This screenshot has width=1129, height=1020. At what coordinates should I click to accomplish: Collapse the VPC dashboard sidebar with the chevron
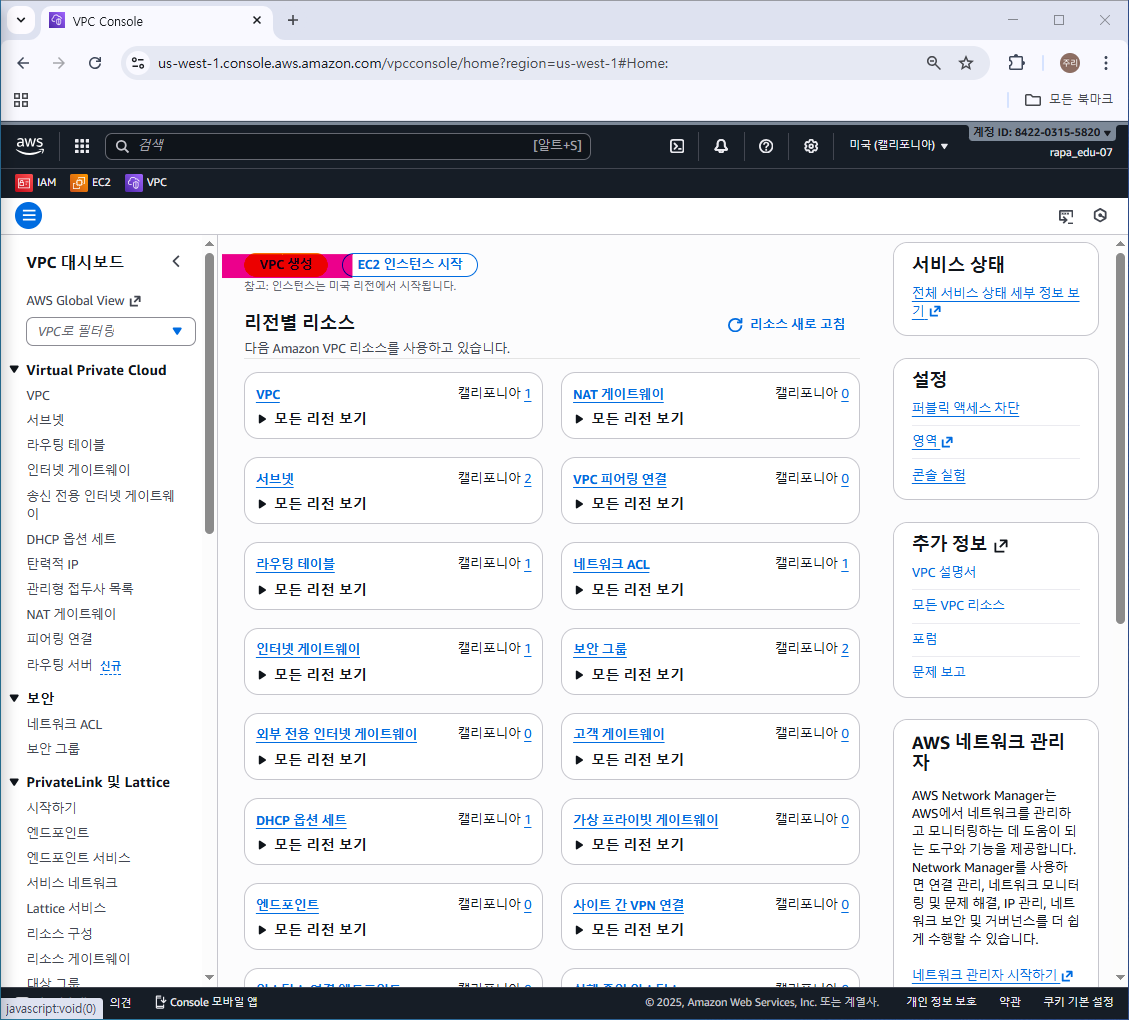coord(176,261)
